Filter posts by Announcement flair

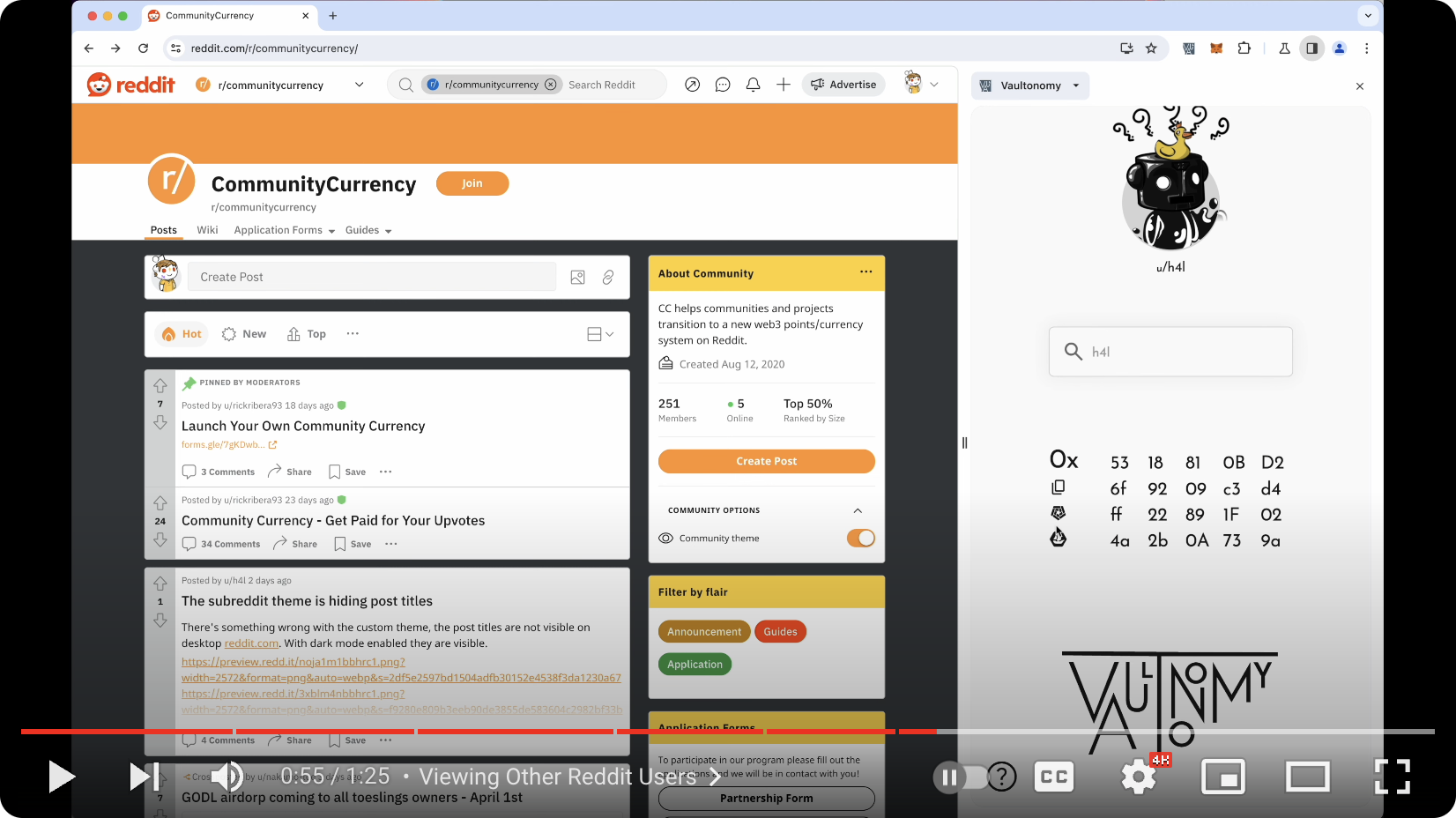(704, 631)
